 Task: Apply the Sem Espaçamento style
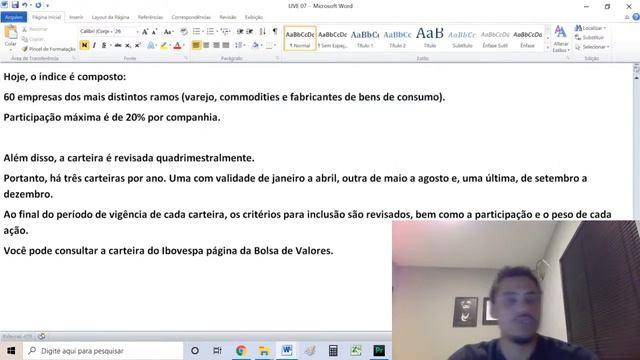coord(333,38)
